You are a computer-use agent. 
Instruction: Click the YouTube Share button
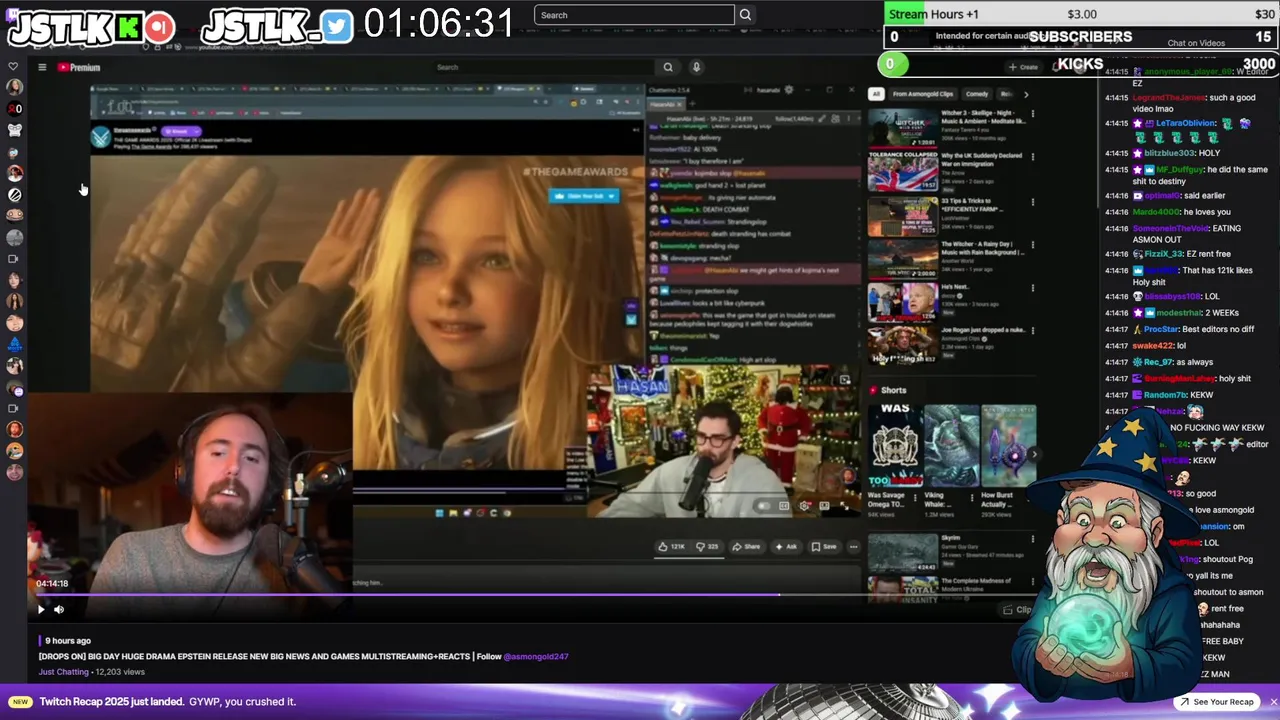click(746, 547)
